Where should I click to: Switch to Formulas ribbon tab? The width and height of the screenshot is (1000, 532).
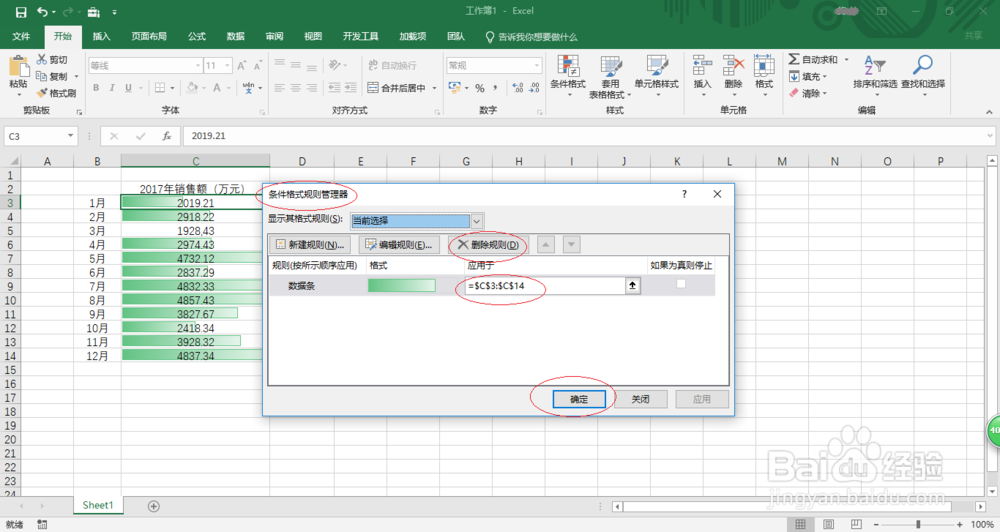click(196, 36)
